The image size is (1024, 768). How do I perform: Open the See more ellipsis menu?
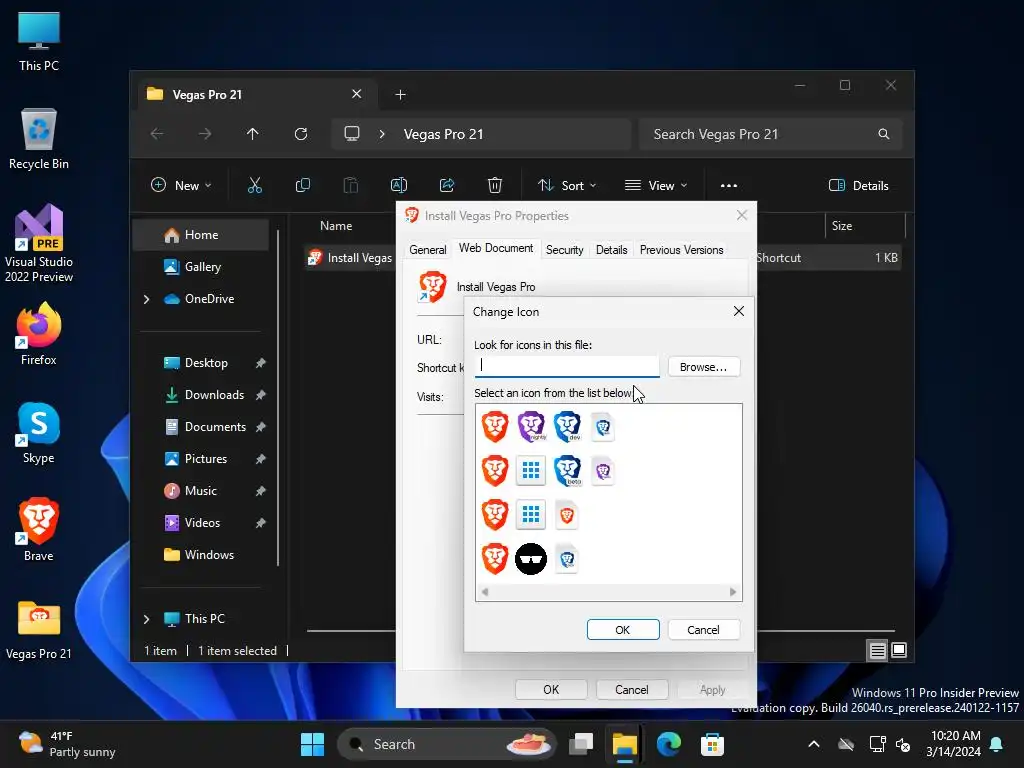pos(729,185)
